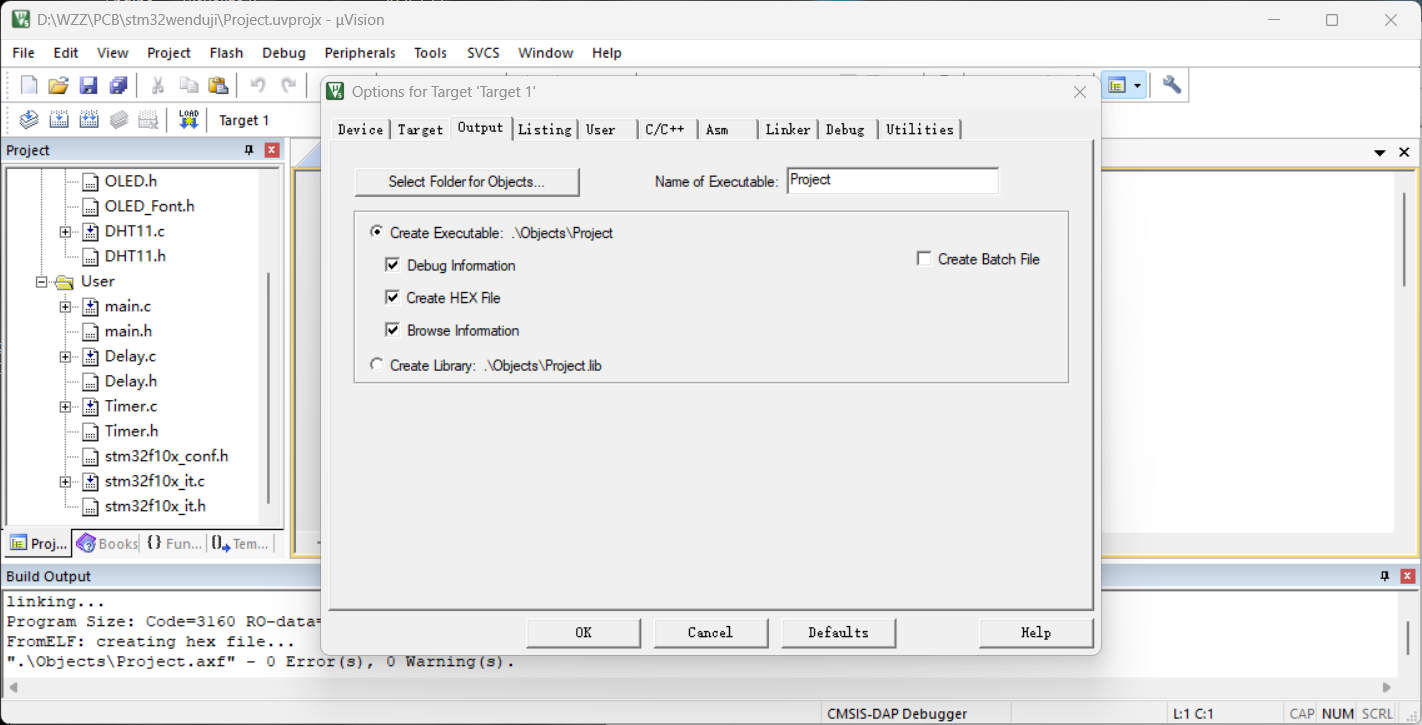Image resolution: width=1422 pixels, height=725 pixels.
Task: Open the wrench Configuration icon
Action: (x=1171, y=86)
